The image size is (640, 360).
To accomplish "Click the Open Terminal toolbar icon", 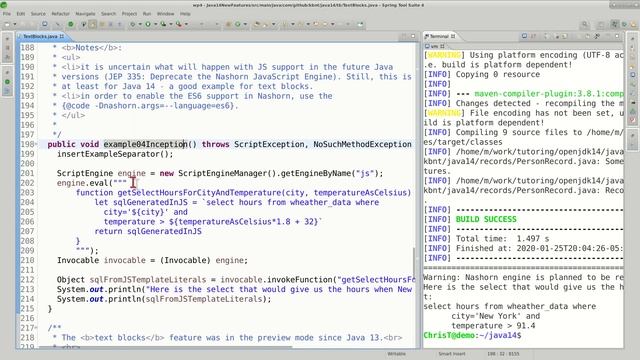I will click(44, 24).
